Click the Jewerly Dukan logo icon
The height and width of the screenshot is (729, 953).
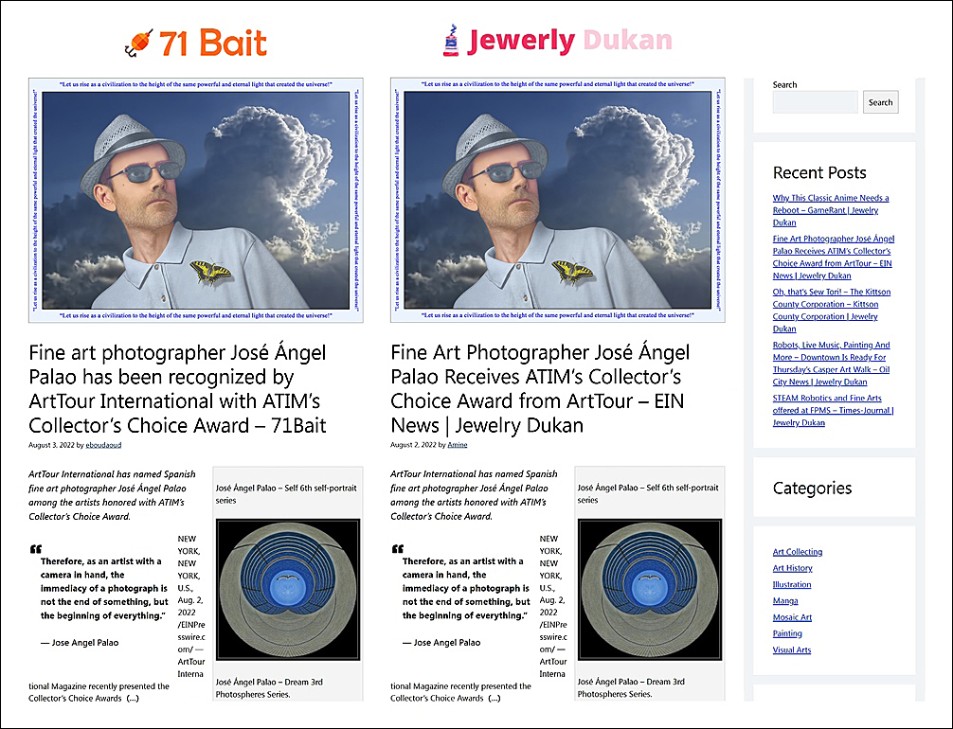(451, 40)
